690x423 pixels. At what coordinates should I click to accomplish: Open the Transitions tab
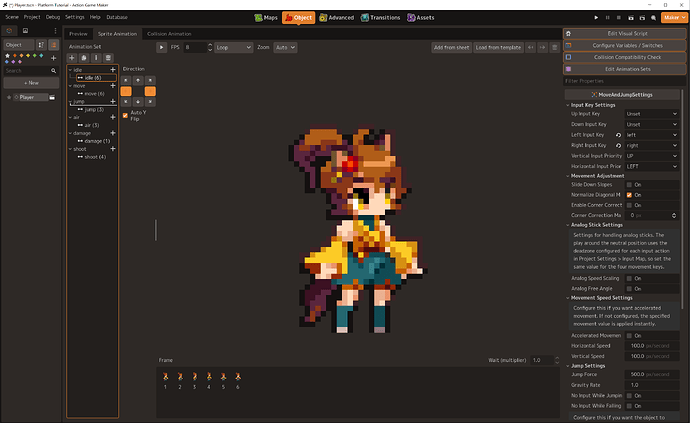pyautogui.click(x=381, y=18)
